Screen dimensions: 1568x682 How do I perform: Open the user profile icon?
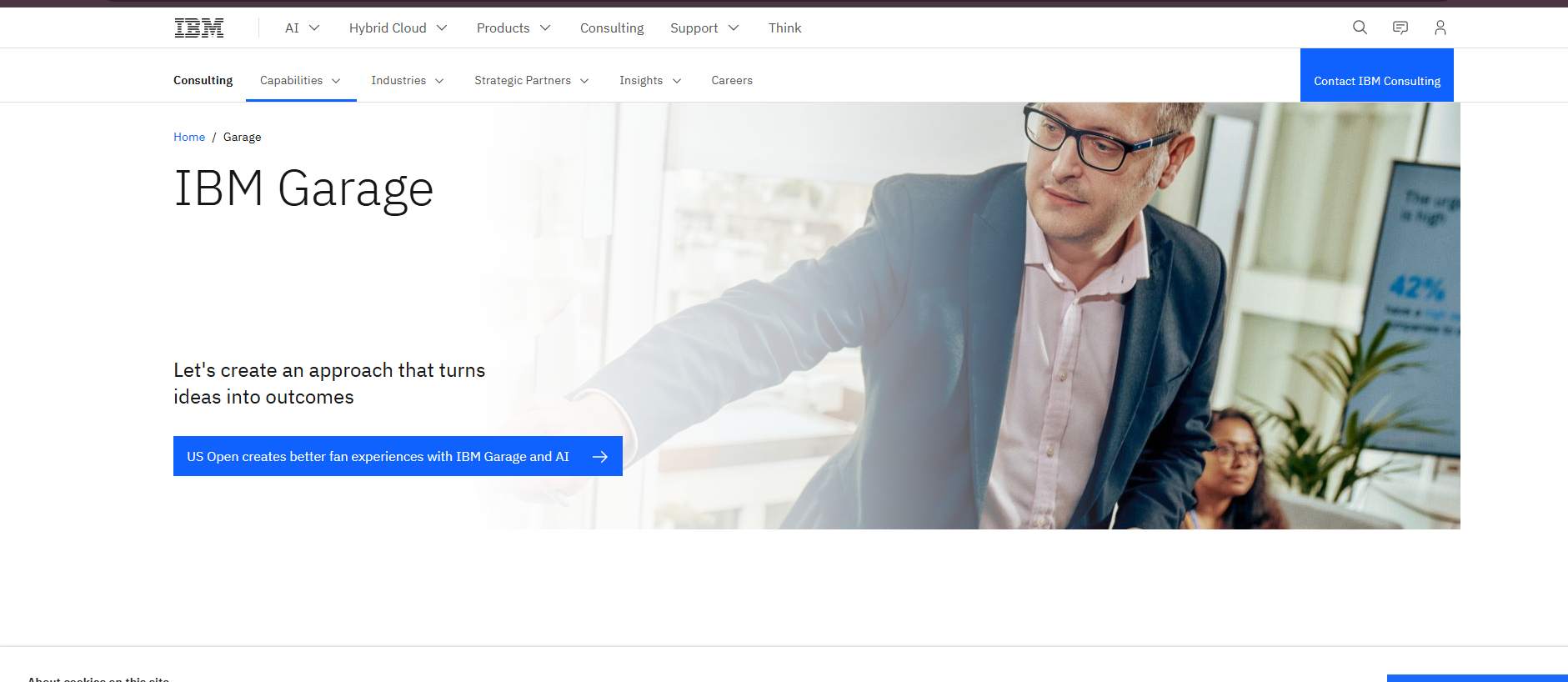[x=1440, y=28]
